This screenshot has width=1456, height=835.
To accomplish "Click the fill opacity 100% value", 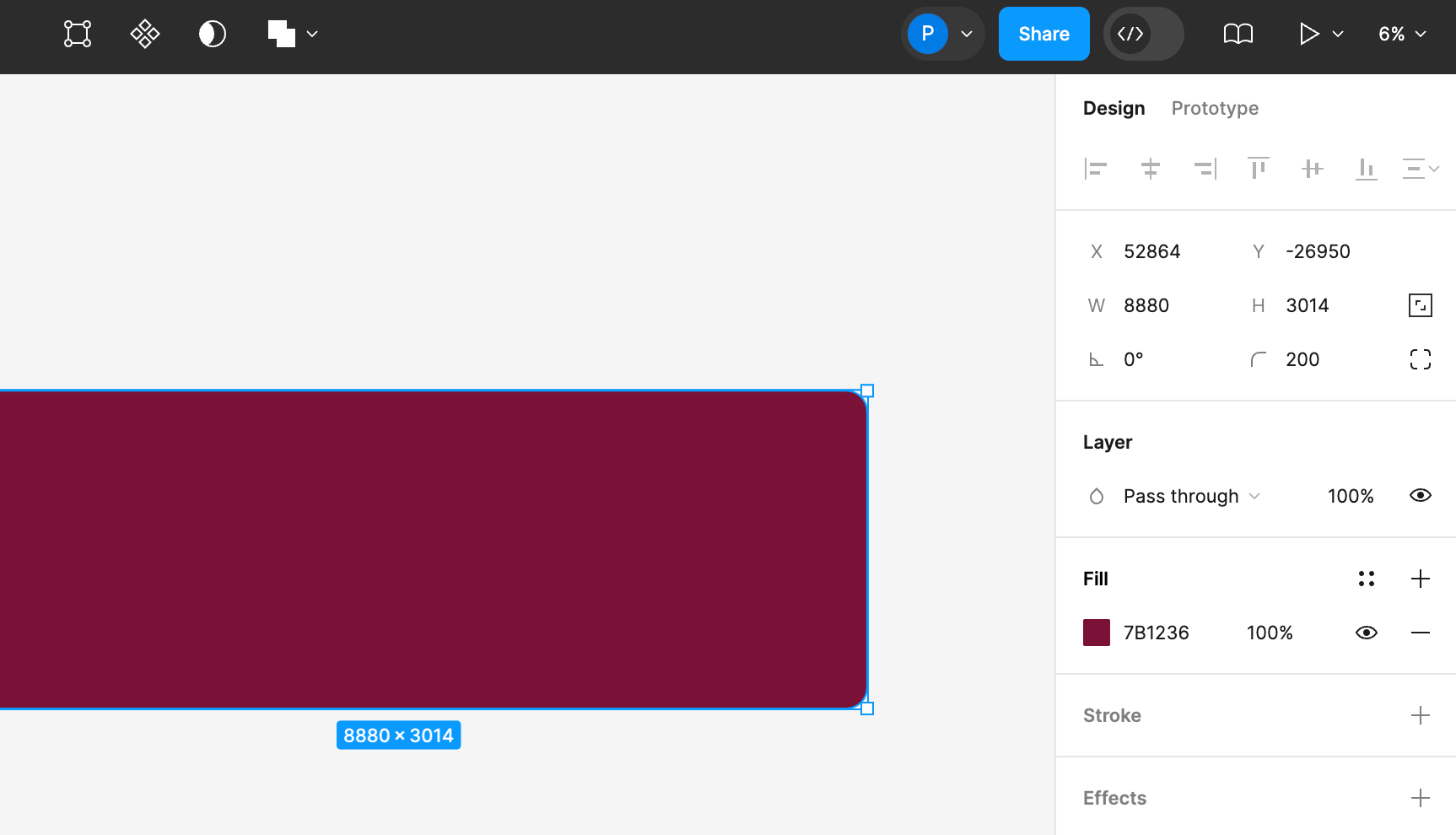I will (x=1270, y=633).
